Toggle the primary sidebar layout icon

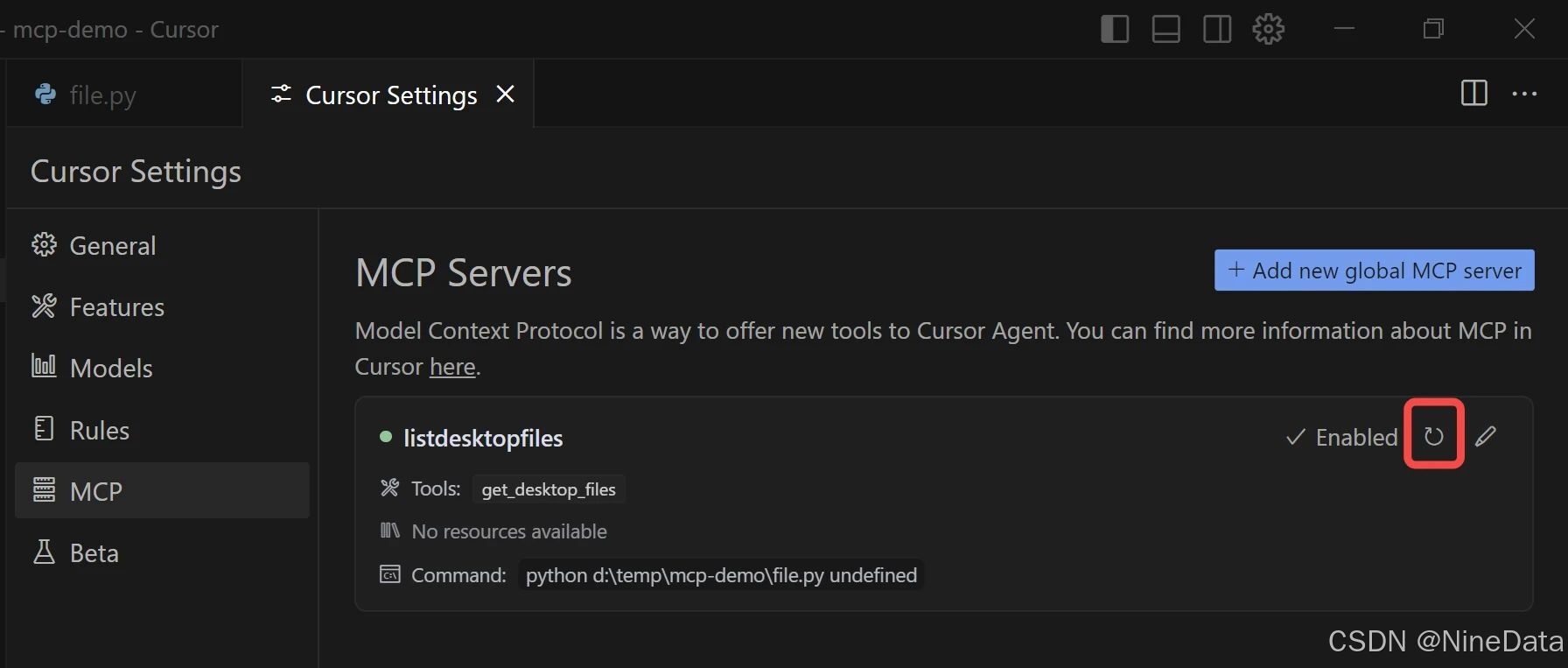pos(1114,29)
